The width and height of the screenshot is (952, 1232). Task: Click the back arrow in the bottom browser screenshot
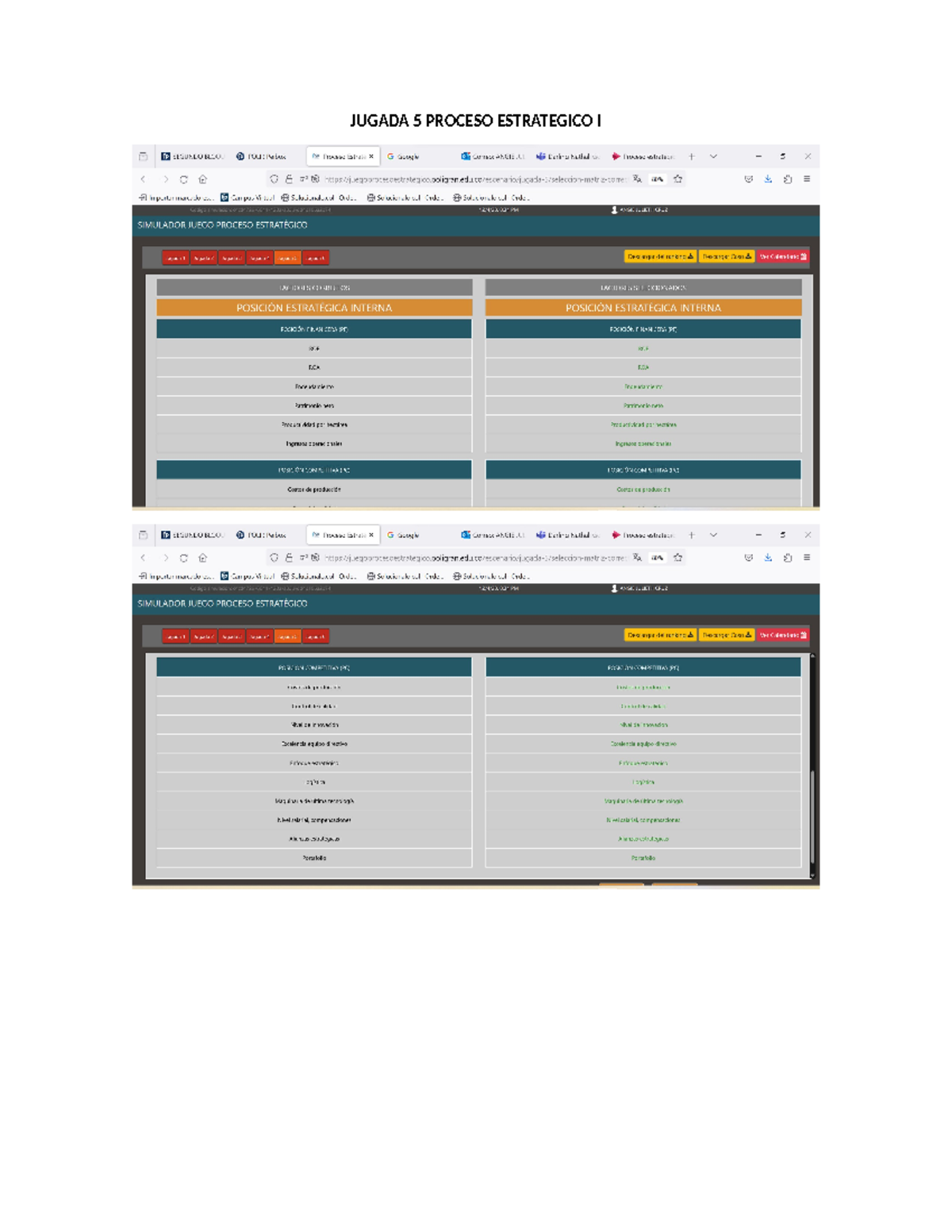(x=144, y=558)
